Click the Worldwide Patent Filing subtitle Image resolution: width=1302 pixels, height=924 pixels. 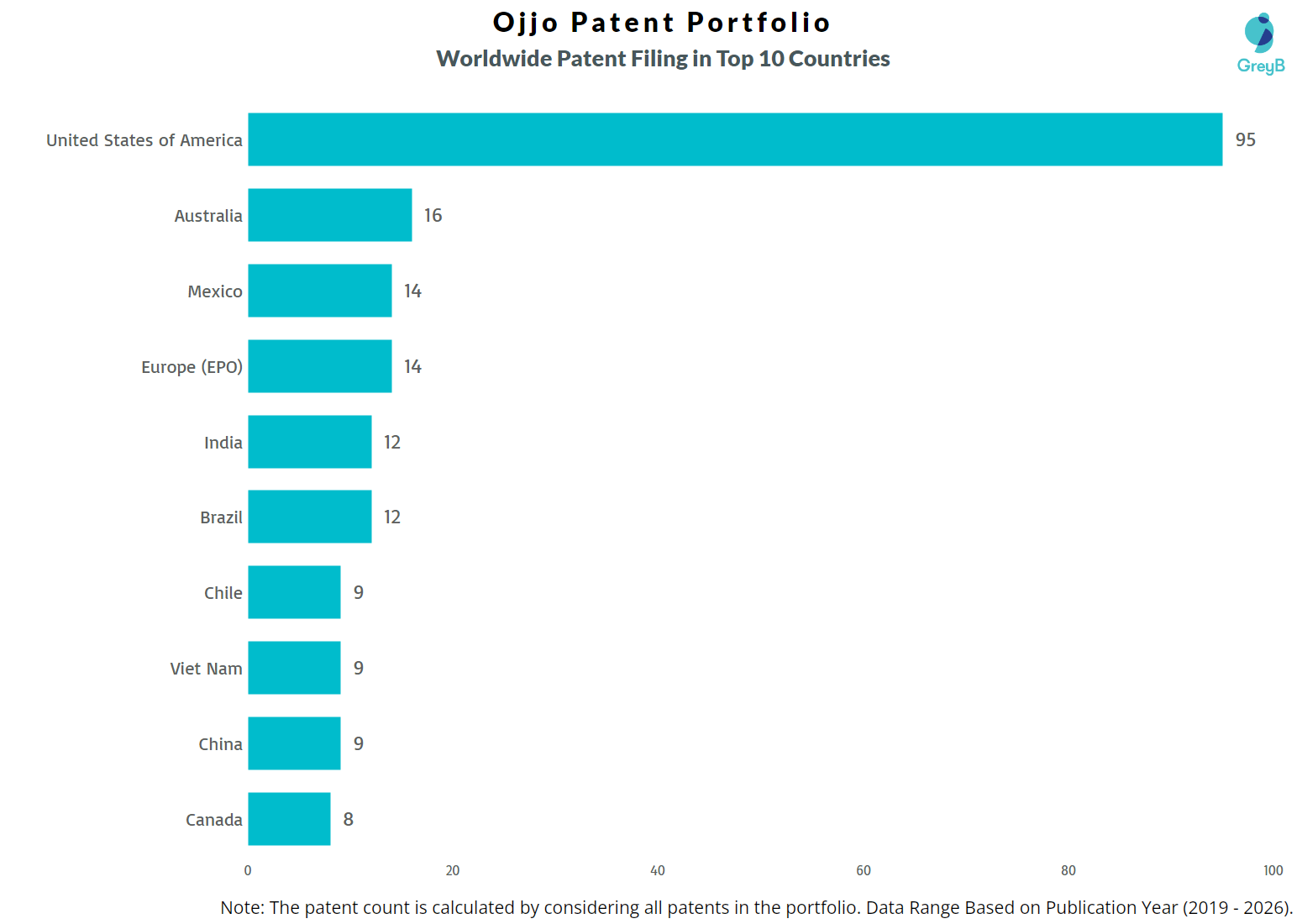(663, 59)
